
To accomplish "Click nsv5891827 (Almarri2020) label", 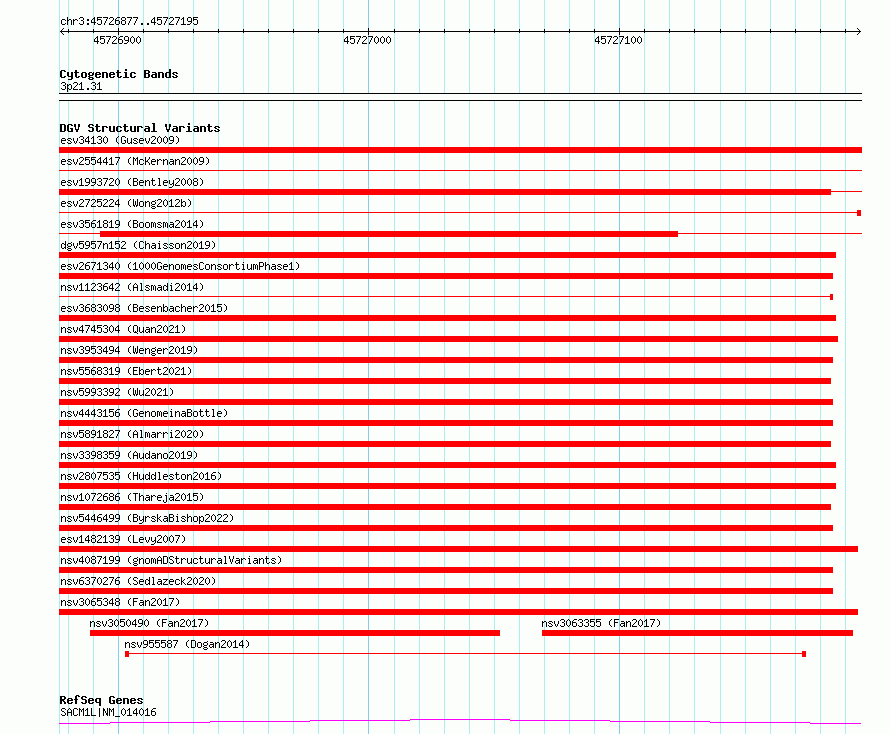I will [x=132, y=434].
